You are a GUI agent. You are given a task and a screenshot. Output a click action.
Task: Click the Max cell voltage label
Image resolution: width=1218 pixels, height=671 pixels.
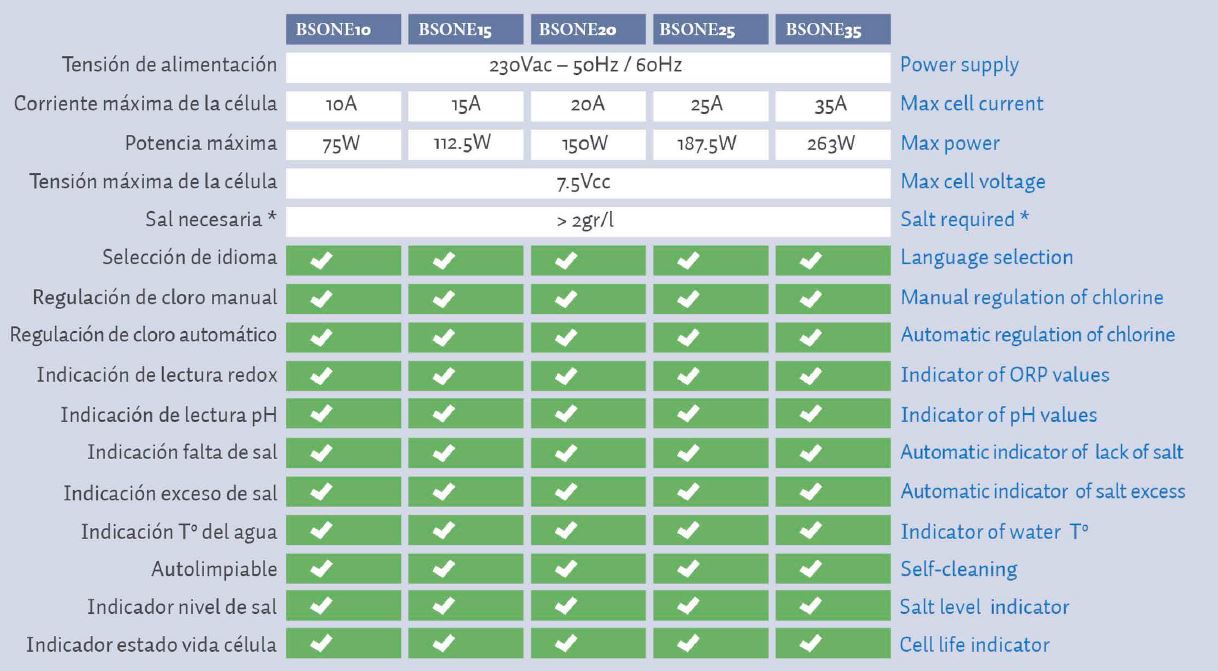click(x=972, y=182)
